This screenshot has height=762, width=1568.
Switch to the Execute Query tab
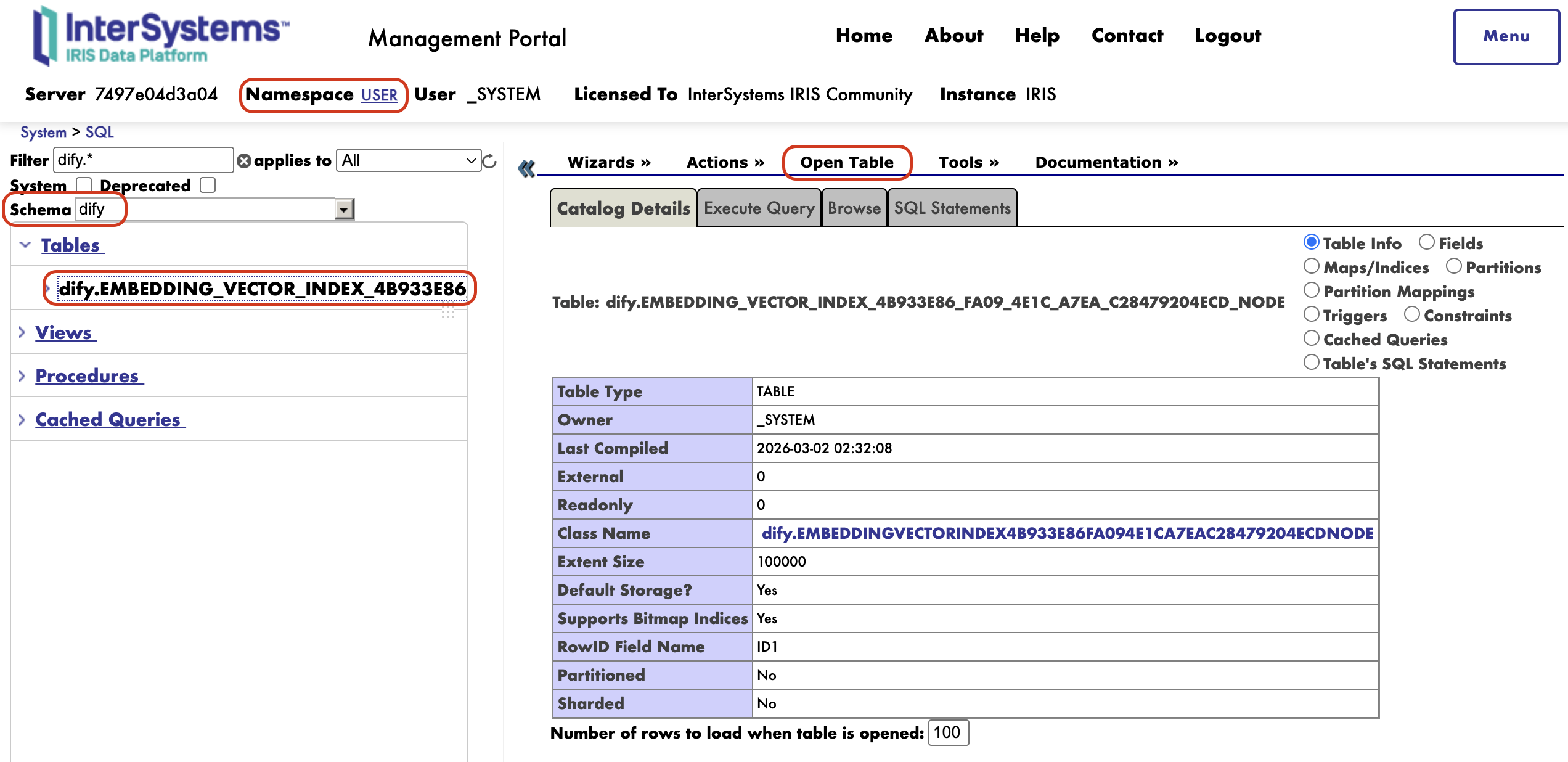pos(759,208)
